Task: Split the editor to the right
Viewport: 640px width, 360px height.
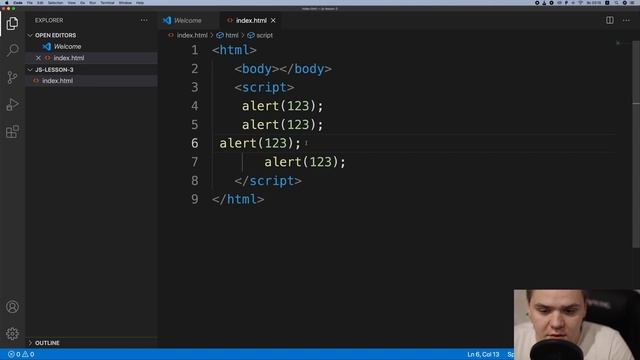Action: [x=609, y=20]
